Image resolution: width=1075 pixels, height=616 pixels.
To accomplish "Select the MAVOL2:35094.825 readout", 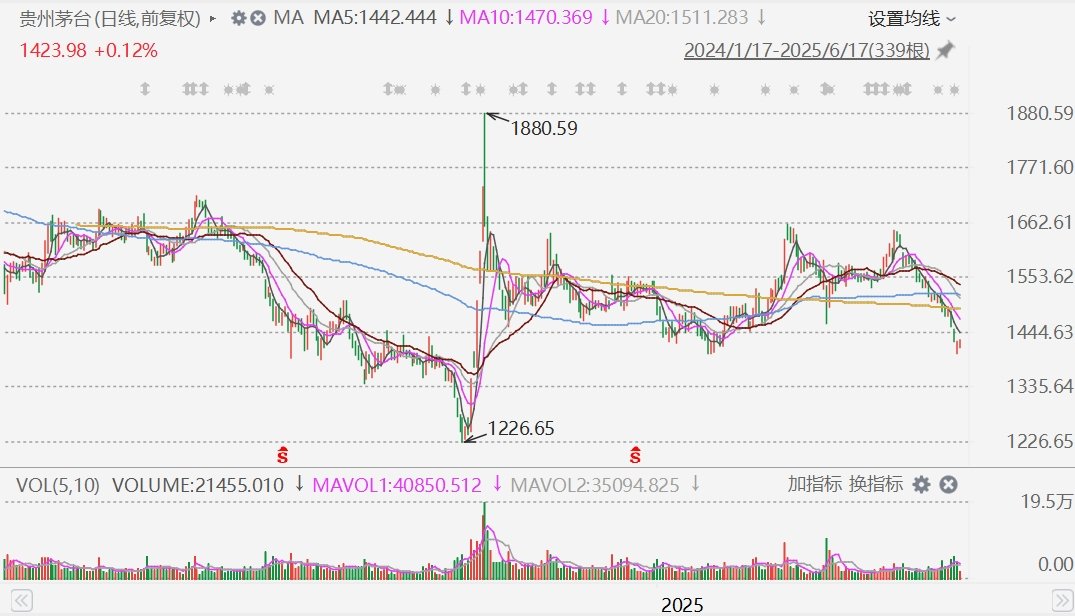I will [x=595, y=485].
